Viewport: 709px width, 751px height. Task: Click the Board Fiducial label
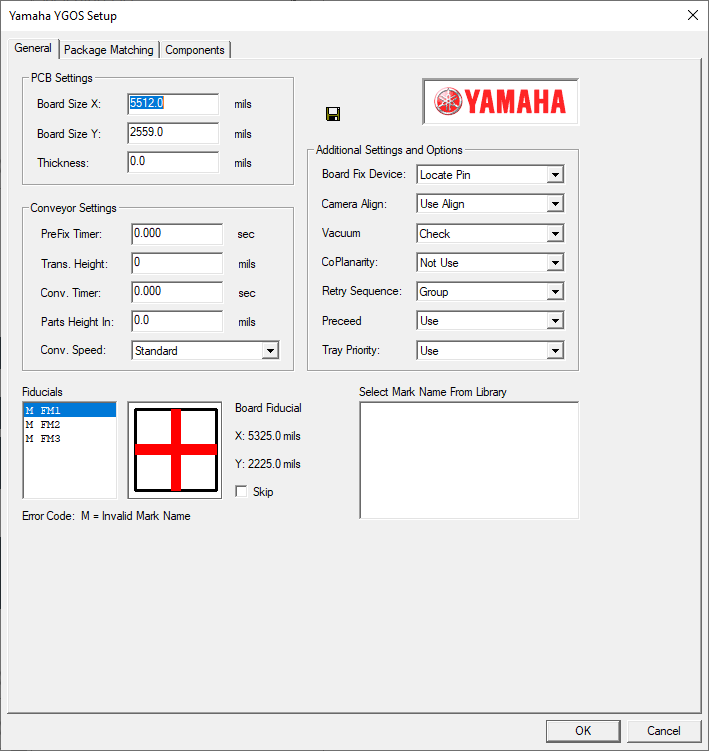268,408
